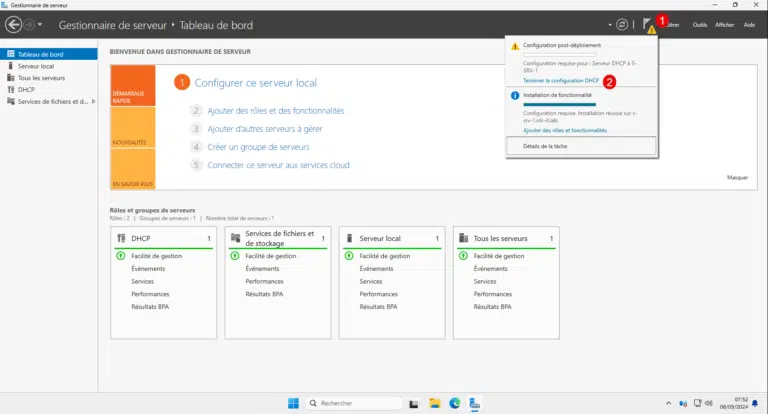The image size is (768, 414).
Task: Expand the Services de fichiers sidebar arrow
Action: pyautogui.click(x=94, y=101)
